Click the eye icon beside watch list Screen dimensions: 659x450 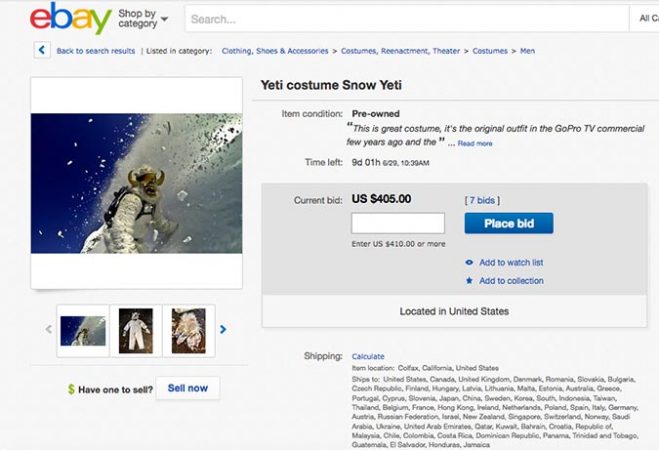pyautogui.click(x=469, y=262)
